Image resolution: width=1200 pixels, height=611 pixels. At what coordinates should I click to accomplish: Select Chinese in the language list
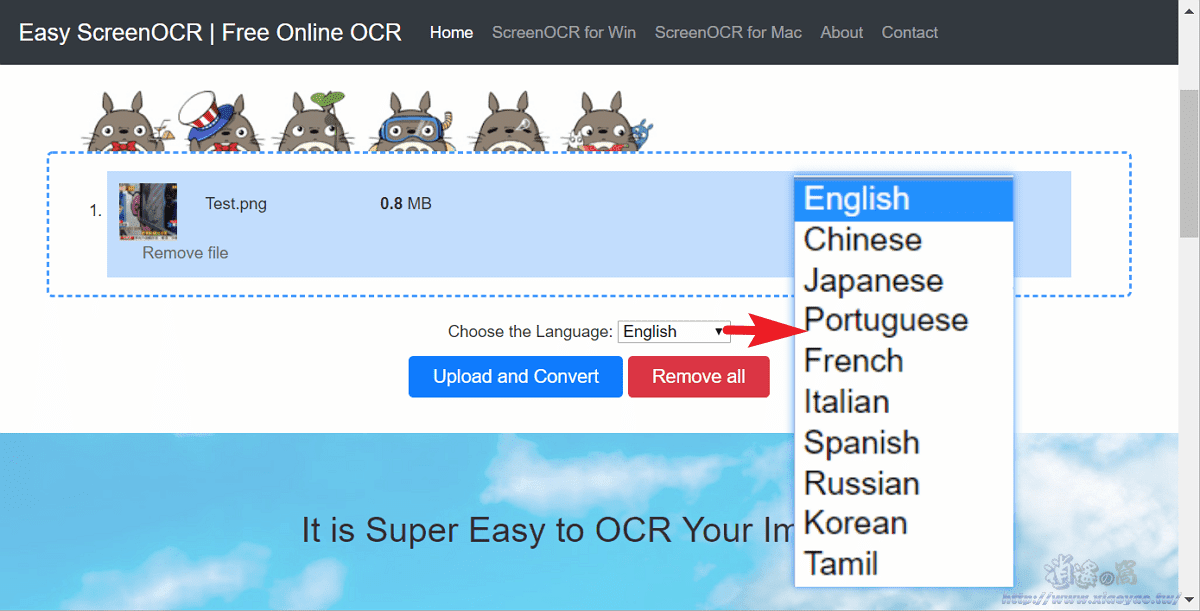[x=904, y=240]
